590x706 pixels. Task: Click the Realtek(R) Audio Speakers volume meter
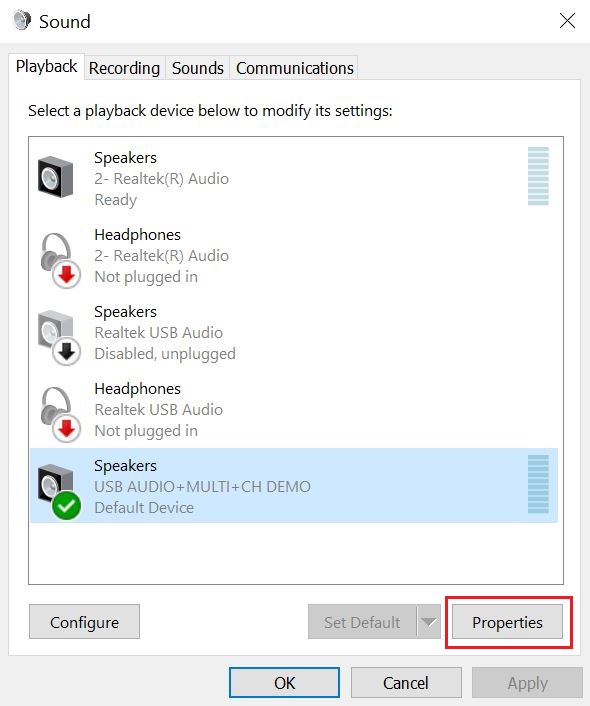[538, 176]
